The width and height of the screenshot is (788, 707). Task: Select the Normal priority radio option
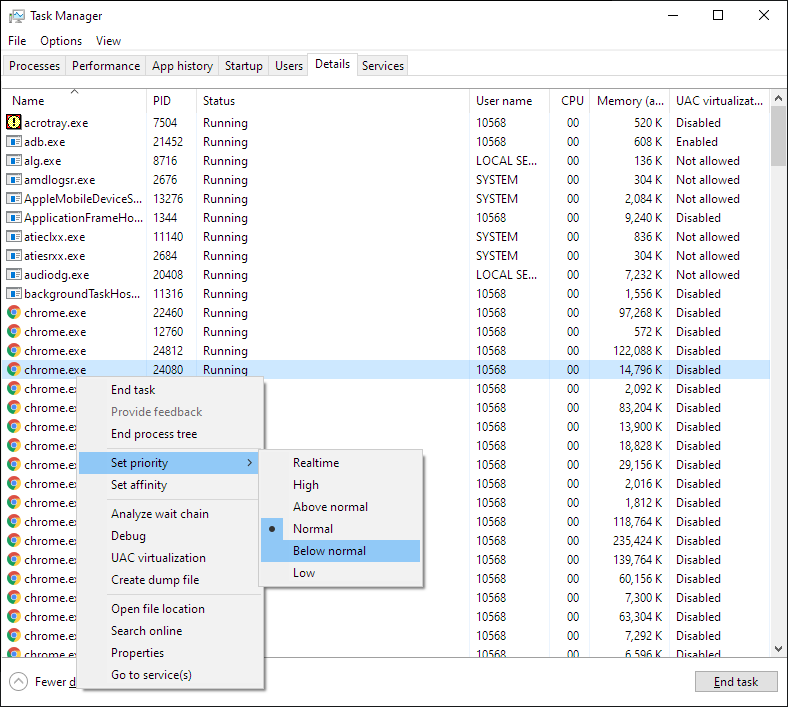click(340, 529)
